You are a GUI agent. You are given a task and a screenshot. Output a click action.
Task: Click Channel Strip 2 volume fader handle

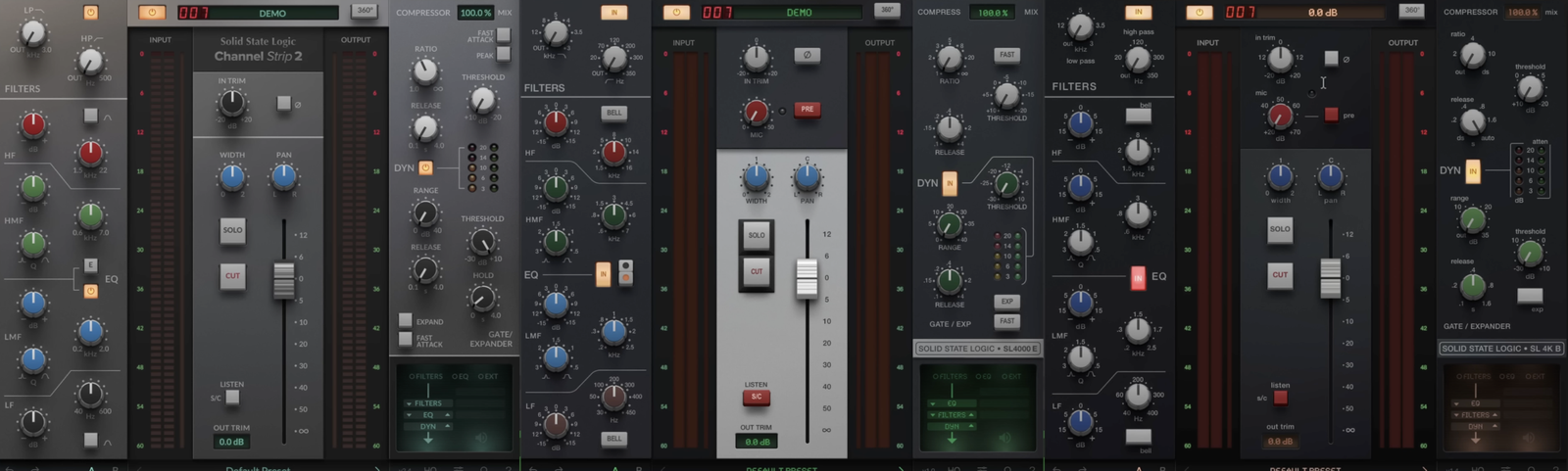tap(283, 280)
